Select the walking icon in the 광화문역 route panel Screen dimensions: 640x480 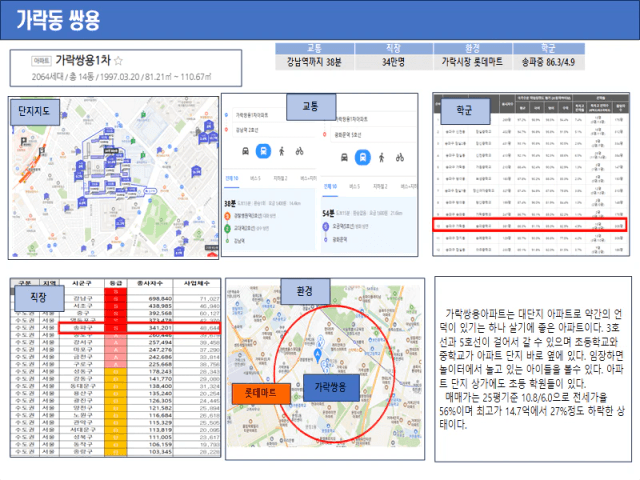click(x=382, y=157)
